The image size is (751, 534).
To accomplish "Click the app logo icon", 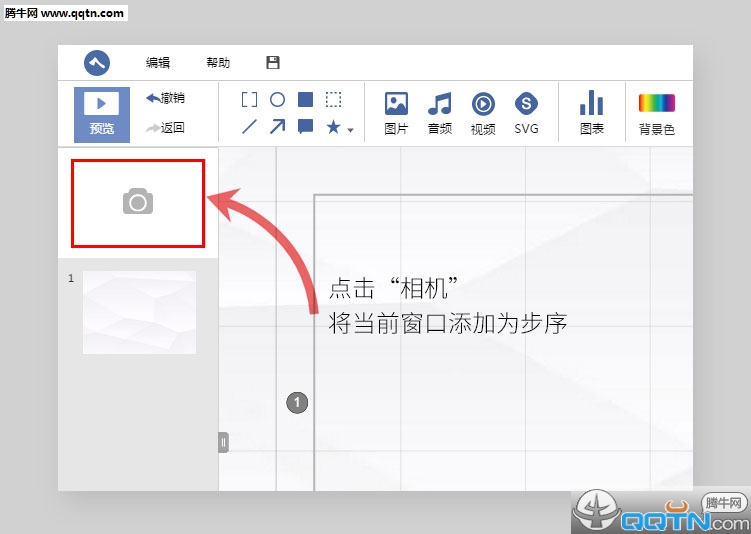I will click(x=98, y=62).
